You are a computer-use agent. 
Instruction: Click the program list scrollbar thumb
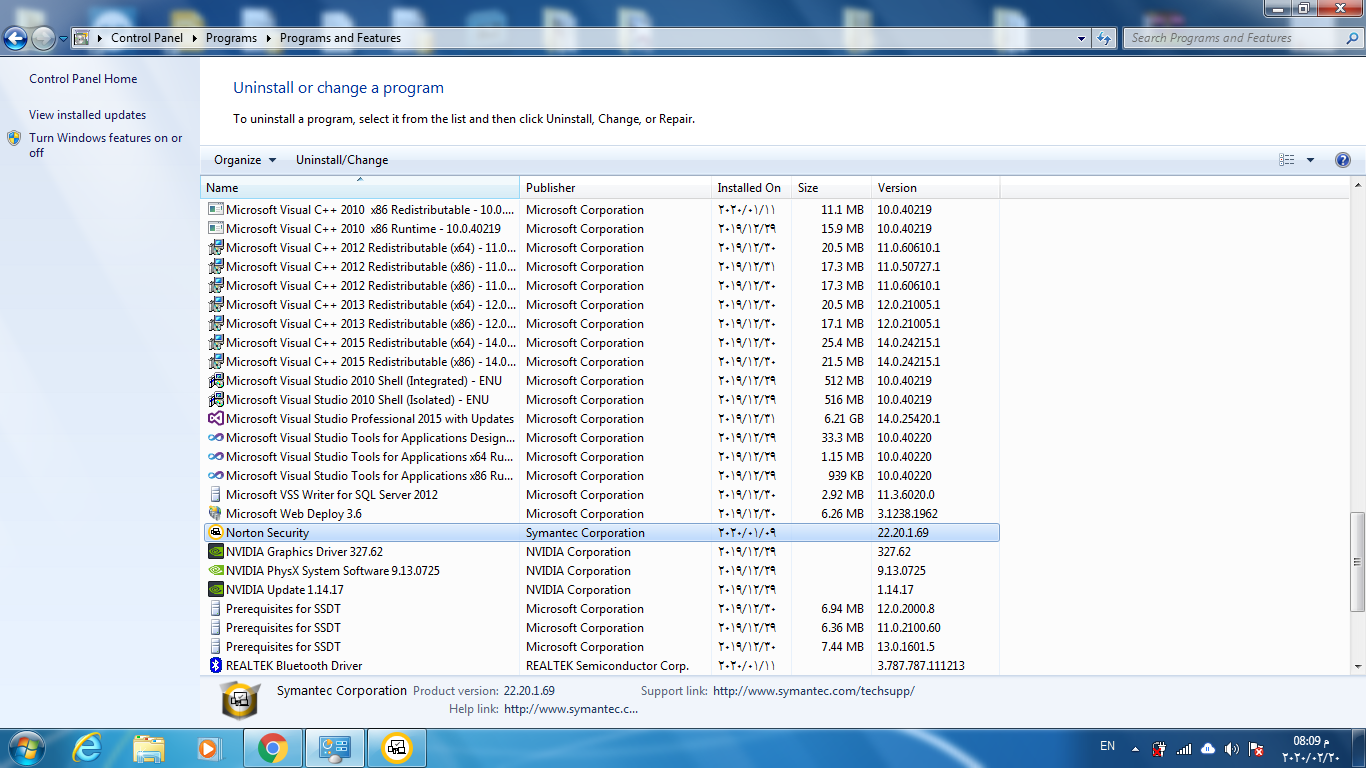click(x=1357, y=561)
